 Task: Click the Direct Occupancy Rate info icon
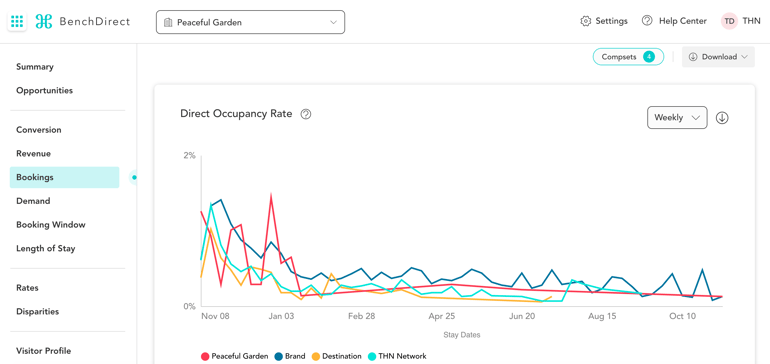(x=306, y=114)
